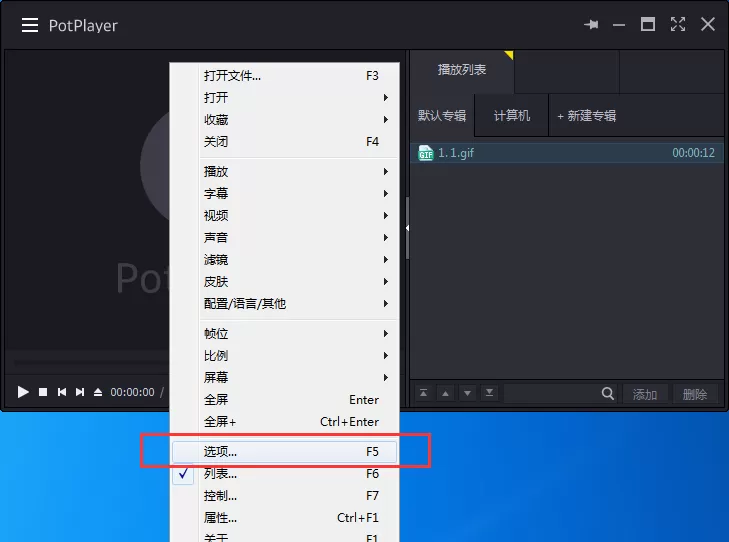Image resolution: width=729 pixels, height=542 pixels.
Task: Click the 00:00:00 elapsed time display
Action: pos(132,392)
